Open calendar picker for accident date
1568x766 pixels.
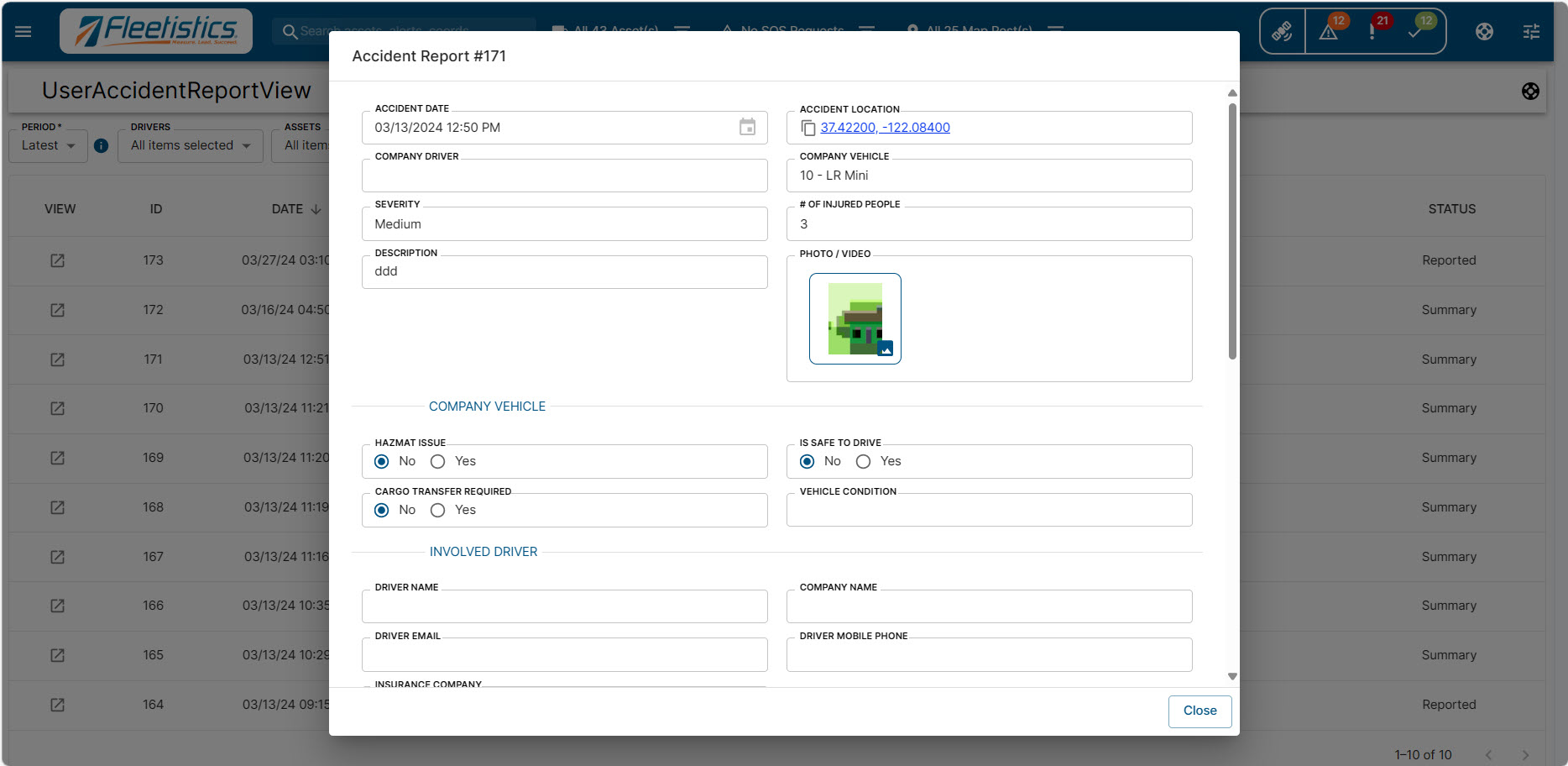click(x=747, y=127)
